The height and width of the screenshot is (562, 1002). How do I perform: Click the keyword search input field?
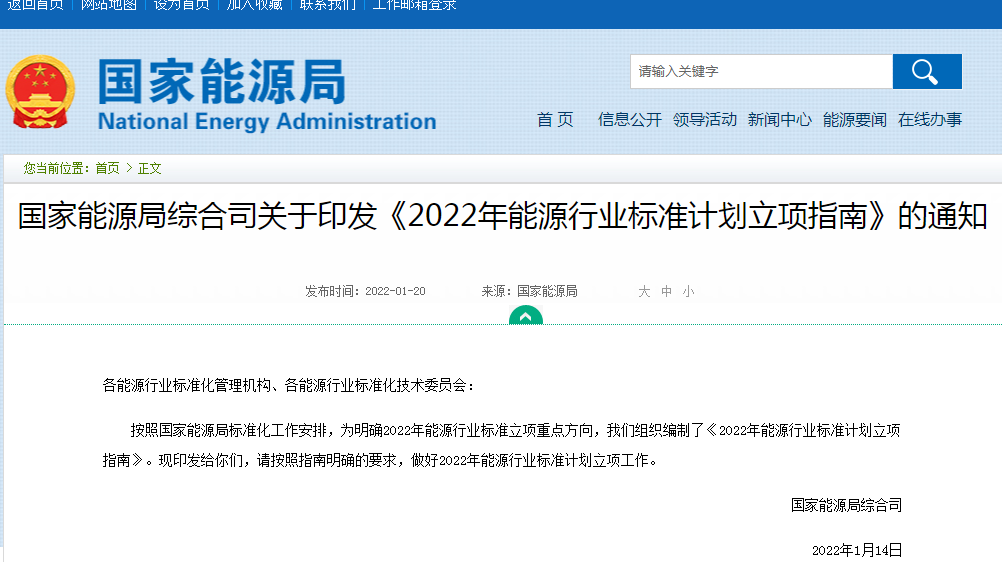tap(761, 72)
